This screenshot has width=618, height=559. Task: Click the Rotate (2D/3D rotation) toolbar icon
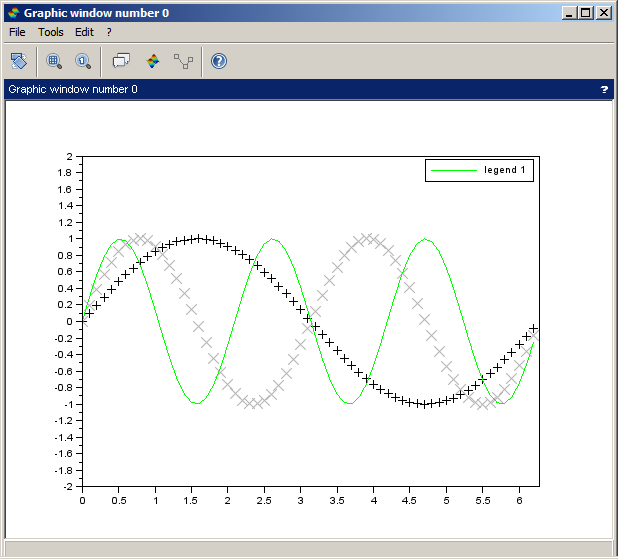18,61
